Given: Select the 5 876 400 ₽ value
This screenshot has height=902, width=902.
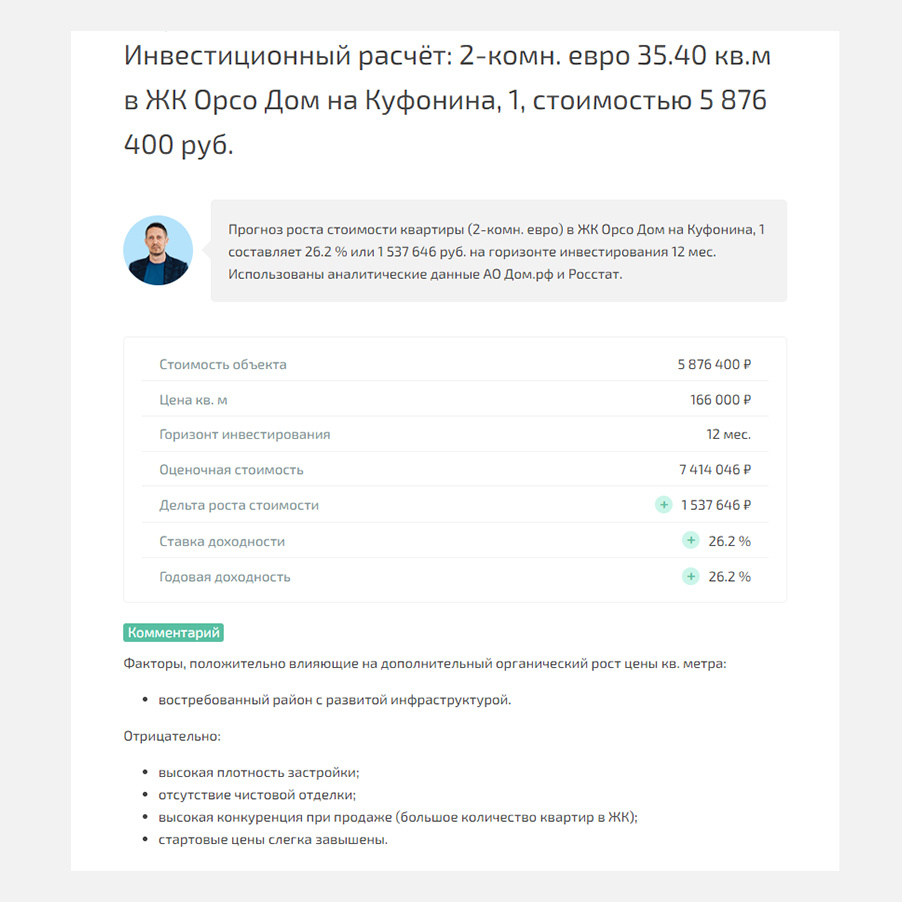Looking at the screenshot, I should coord(714,365).
